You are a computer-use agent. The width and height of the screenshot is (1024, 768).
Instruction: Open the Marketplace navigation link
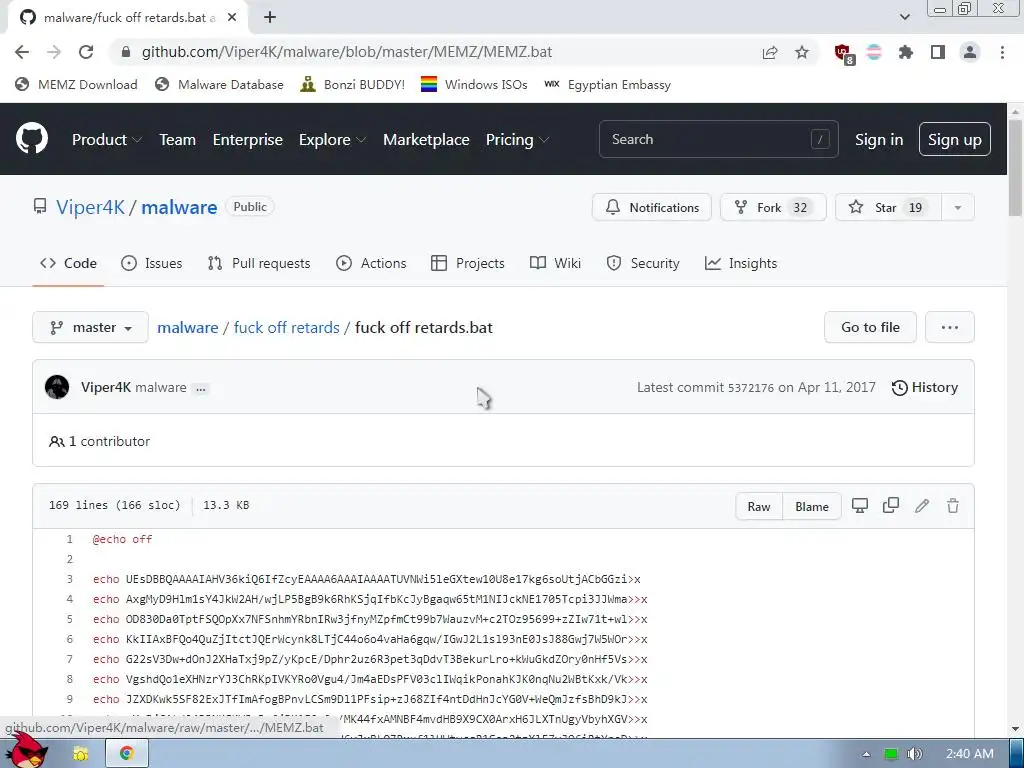point(426,140)
